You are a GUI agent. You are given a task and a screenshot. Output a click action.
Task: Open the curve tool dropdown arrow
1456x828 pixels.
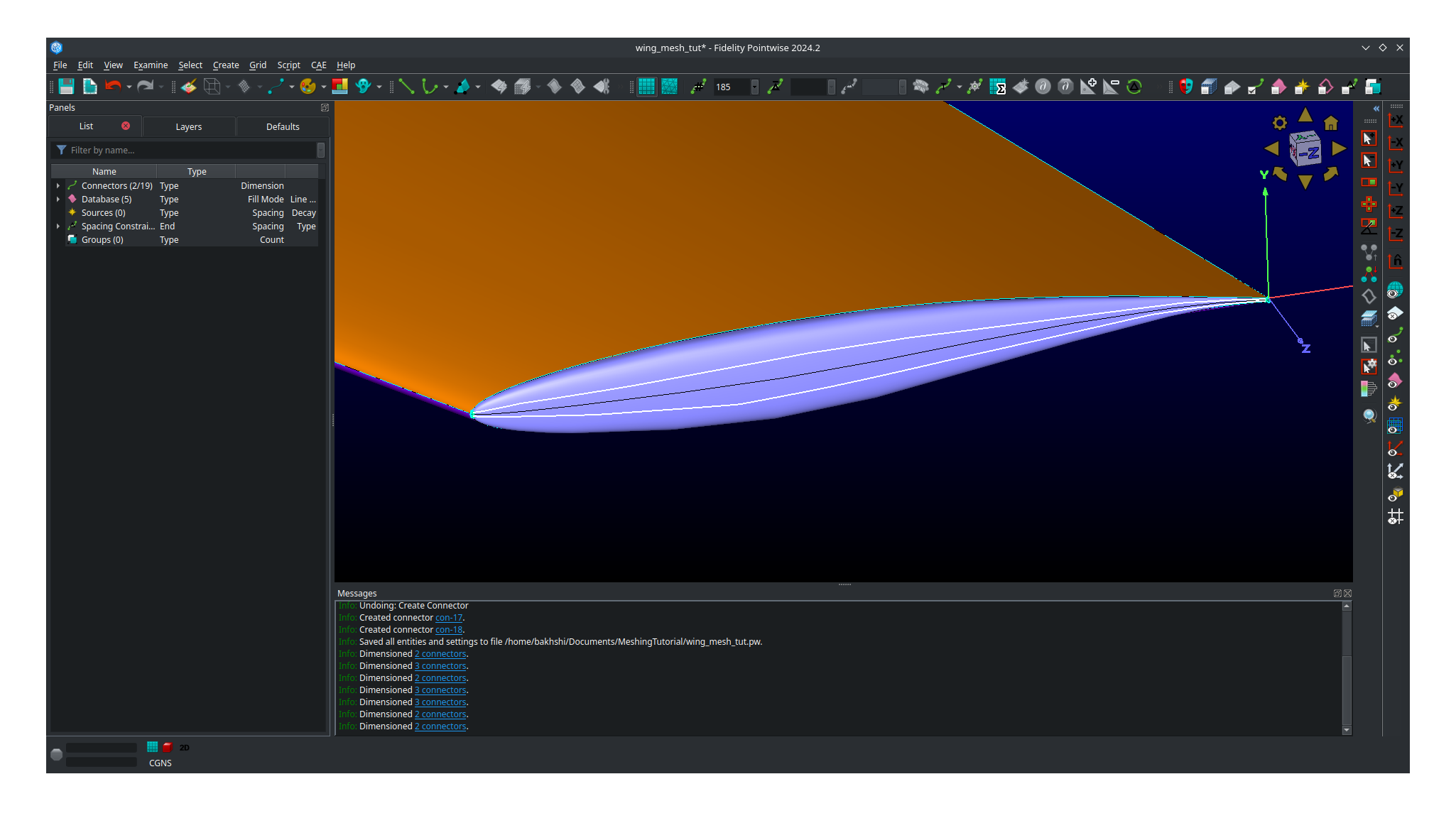[x=446, y=87]
